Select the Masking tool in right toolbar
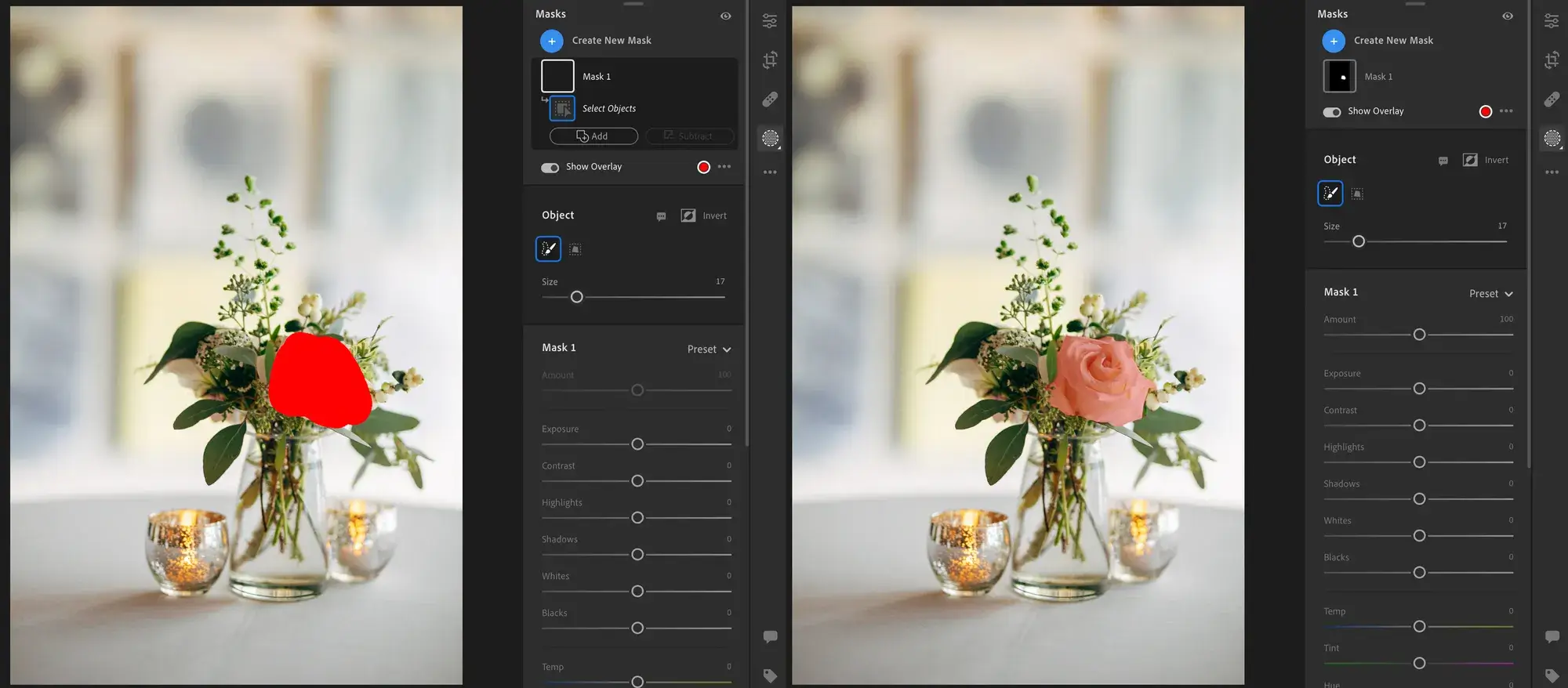The height and width of the screenshot is (688, 1568). click(1552, 139)
